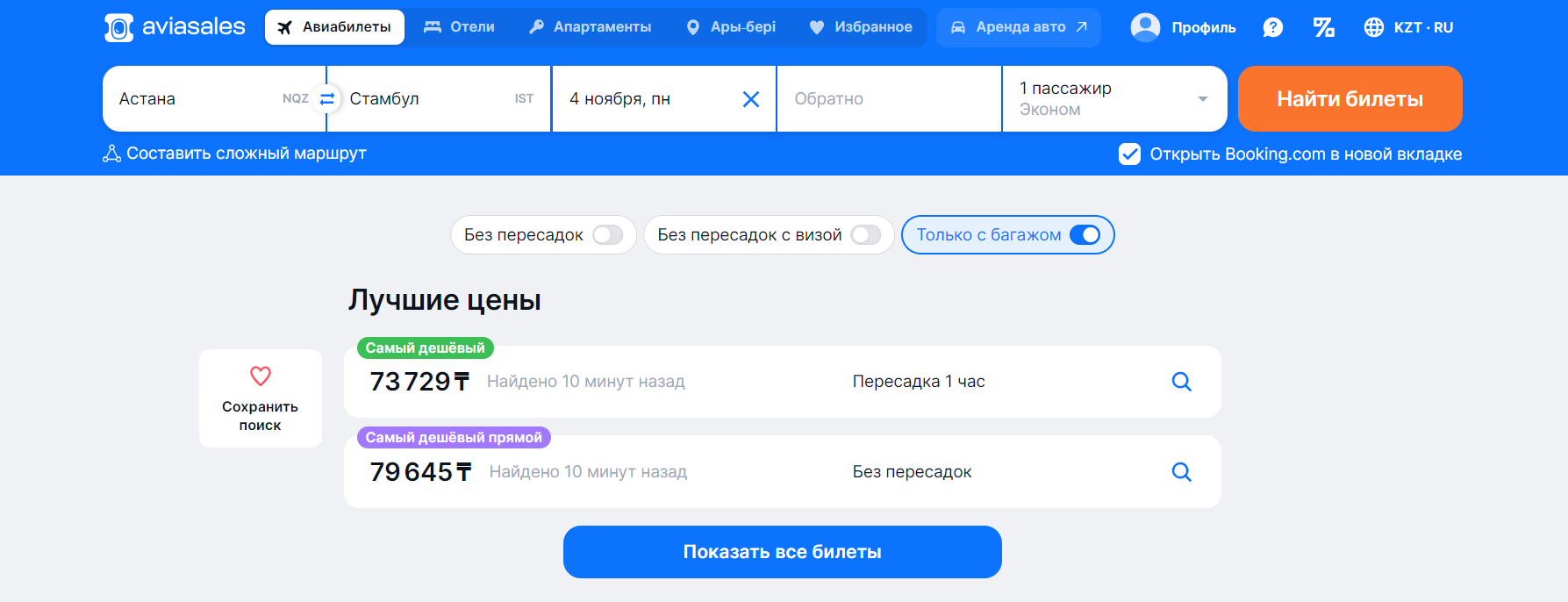The width and height of the screenshot is (1568, 602).
Task: Switch to the Отели tab
Action: pyautogui.click(x=459, y=27)
